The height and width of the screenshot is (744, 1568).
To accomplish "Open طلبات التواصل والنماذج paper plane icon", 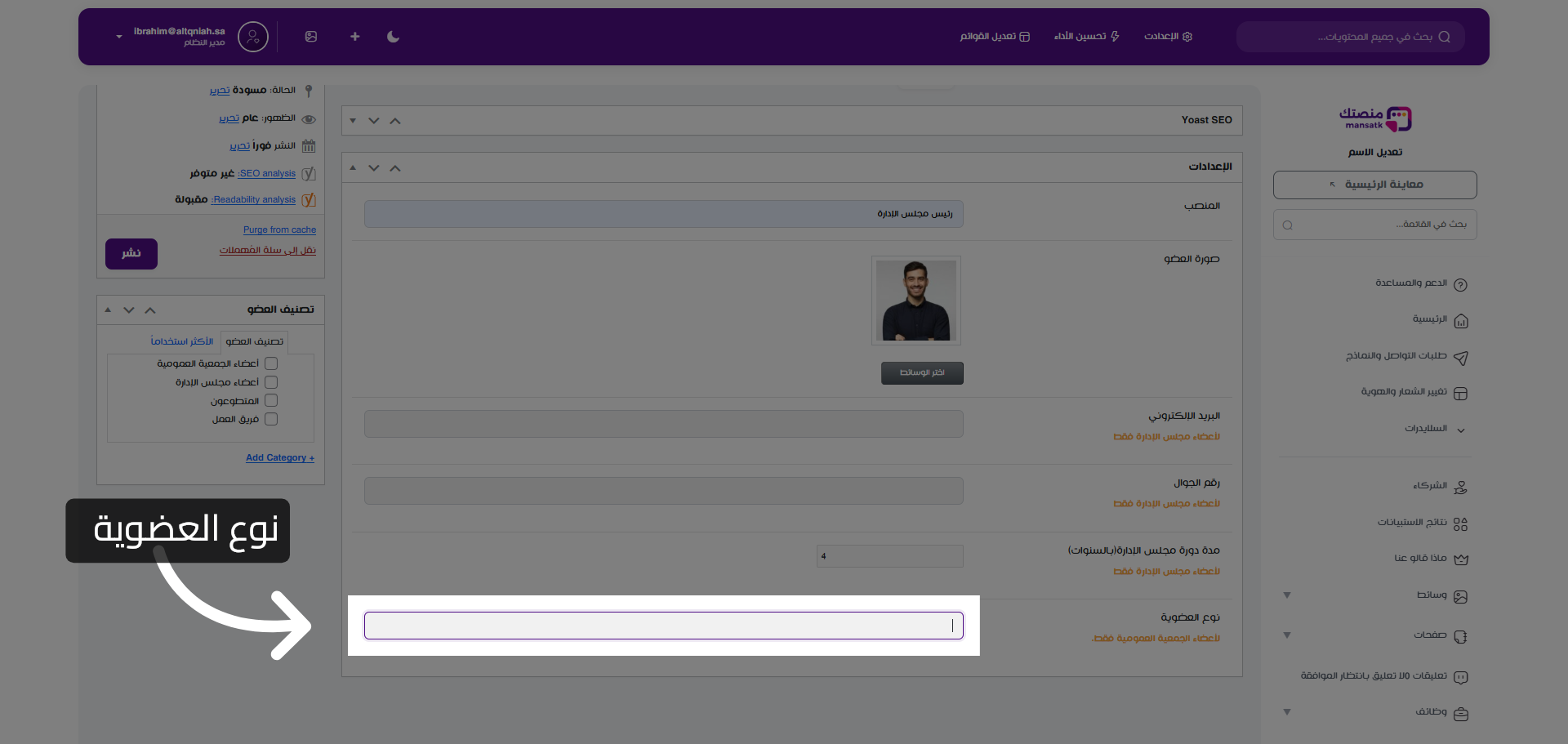I will tap(1460, 358).
